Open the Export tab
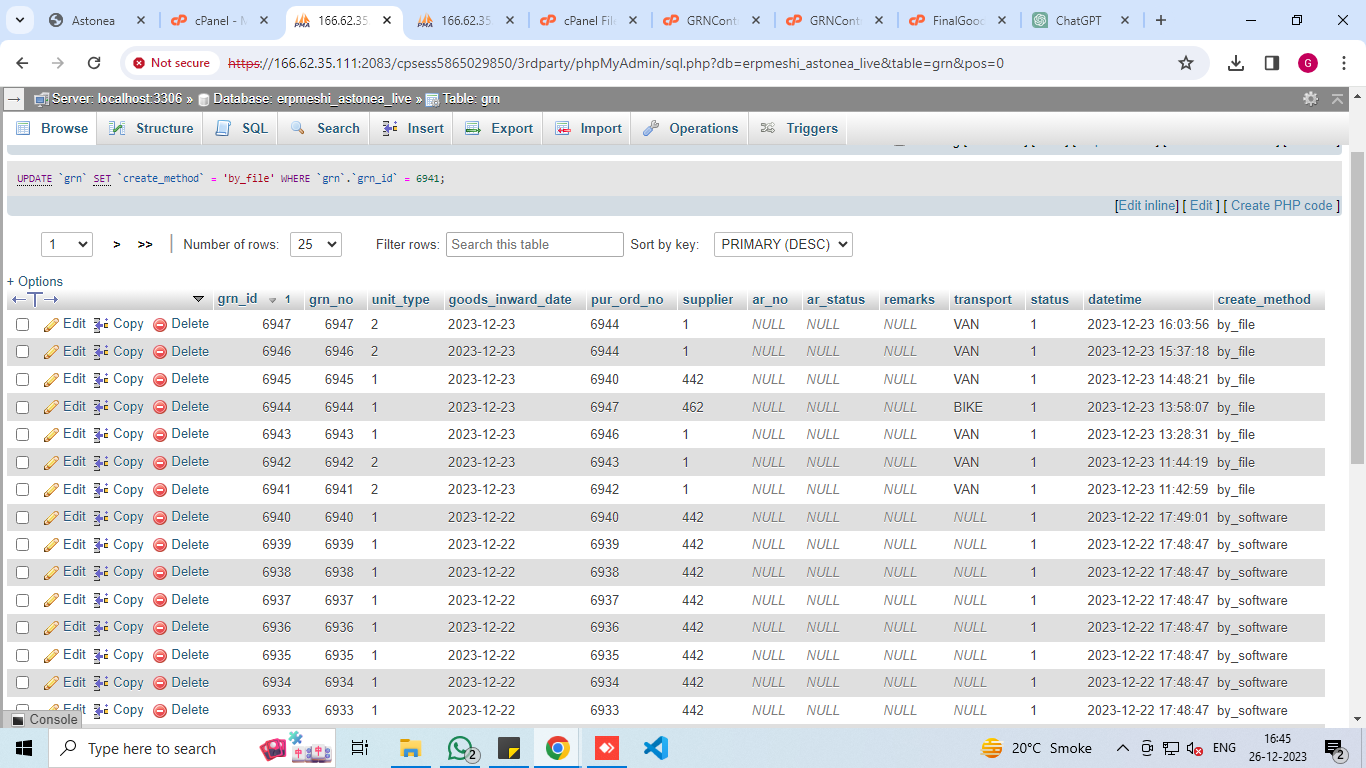The image size is (1366, 768). 499,128
